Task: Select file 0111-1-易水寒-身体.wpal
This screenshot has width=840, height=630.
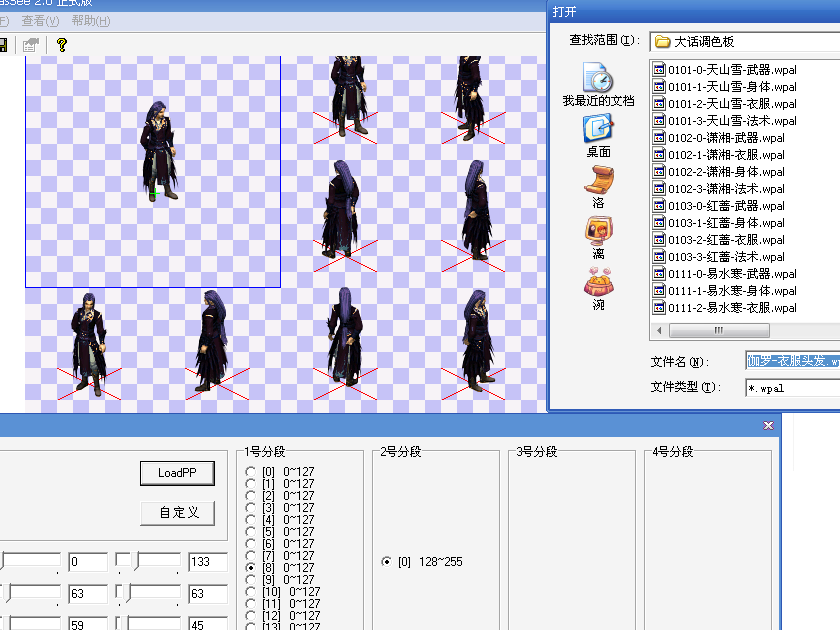Action: point(725,291)
